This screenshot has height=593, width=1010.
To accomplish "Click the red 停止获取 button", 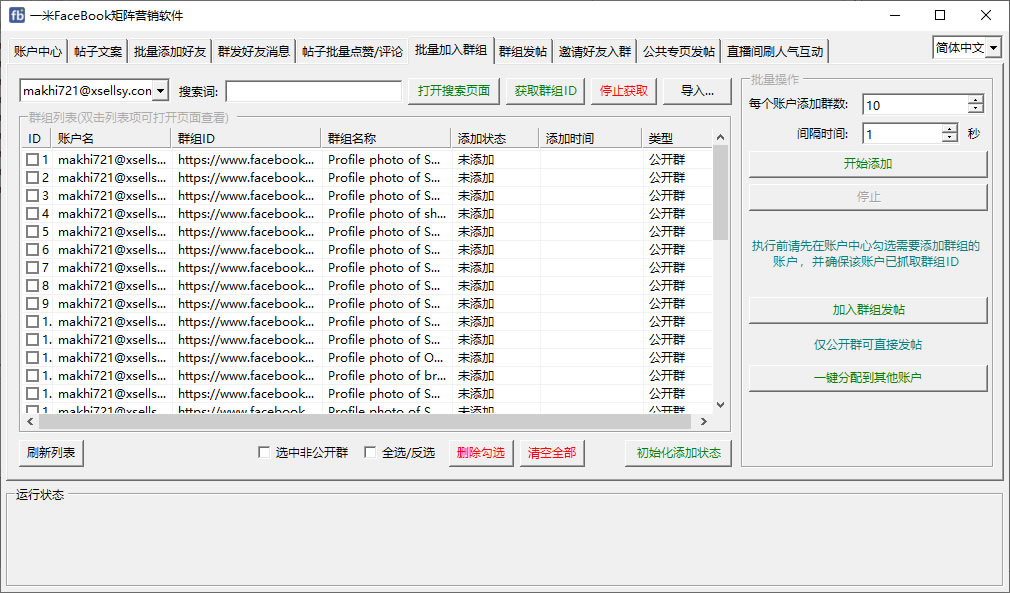I will [x=624, y=91].
